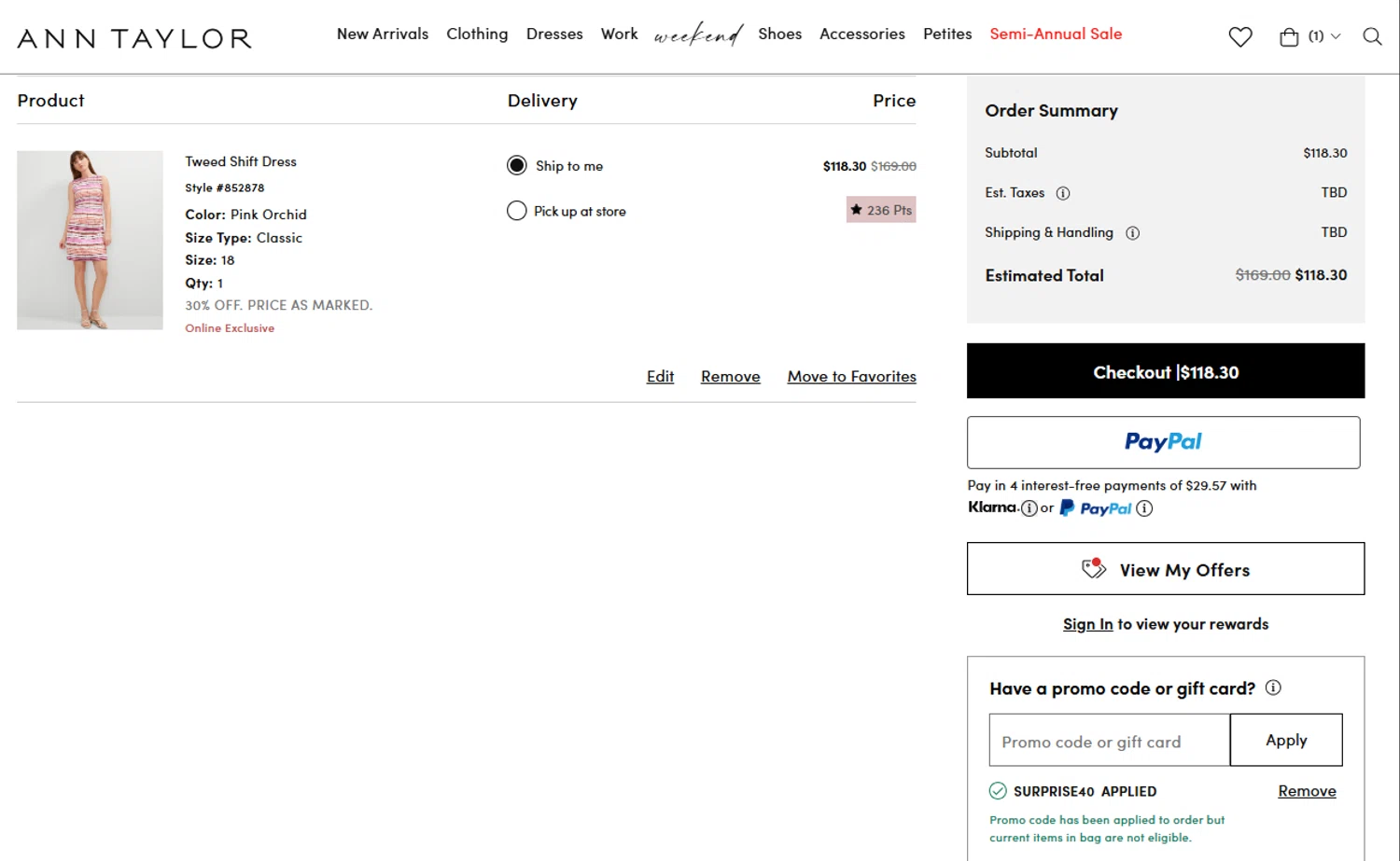1400x861 pixels.
Task: Click the Online Exclusive label
Action: coord(230,328)
